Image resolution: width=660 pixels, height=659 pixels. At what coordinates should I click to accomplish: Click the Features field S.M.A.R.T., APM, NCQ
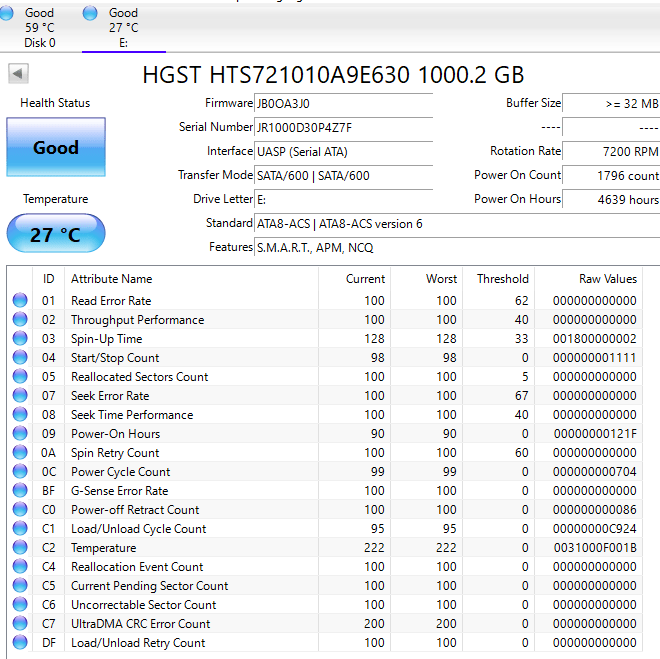[x=457, y=247]
